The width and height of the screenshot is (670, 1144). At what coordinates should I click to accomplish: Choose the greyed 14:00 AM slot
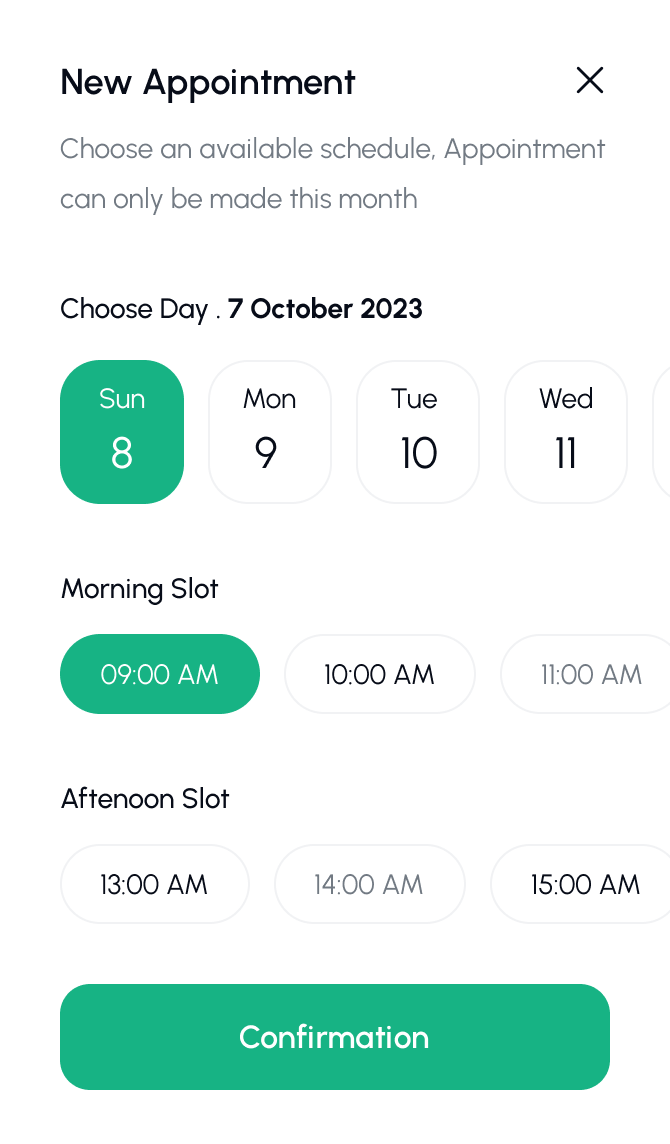(369, 884)
